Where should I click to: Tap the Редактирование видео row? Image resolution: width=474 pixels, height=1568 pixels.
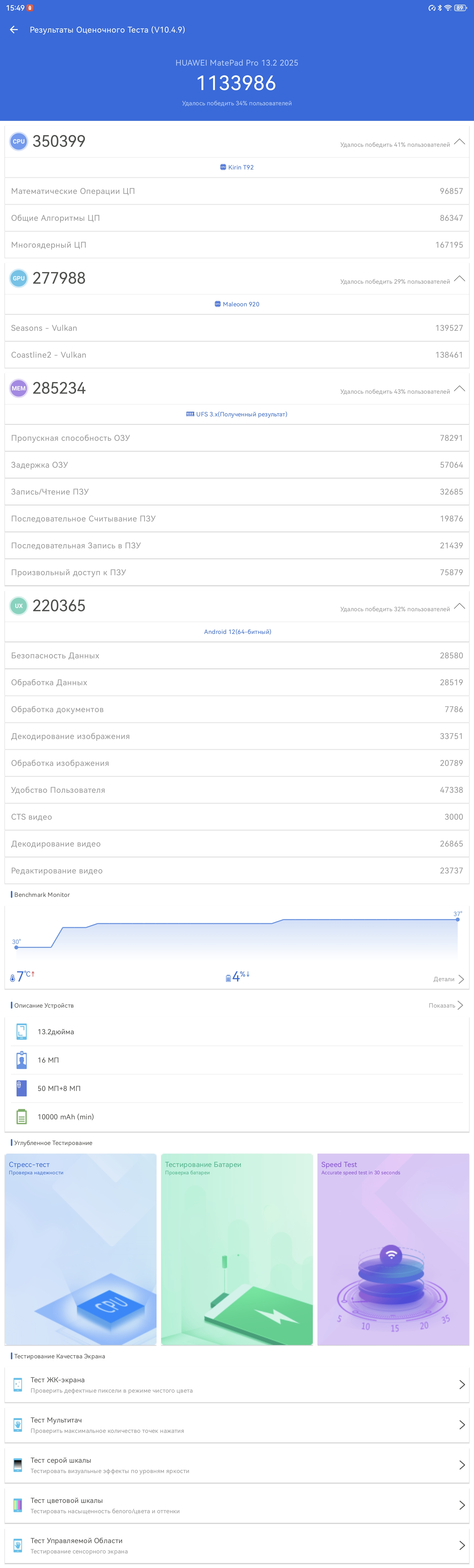click(237, 870)
